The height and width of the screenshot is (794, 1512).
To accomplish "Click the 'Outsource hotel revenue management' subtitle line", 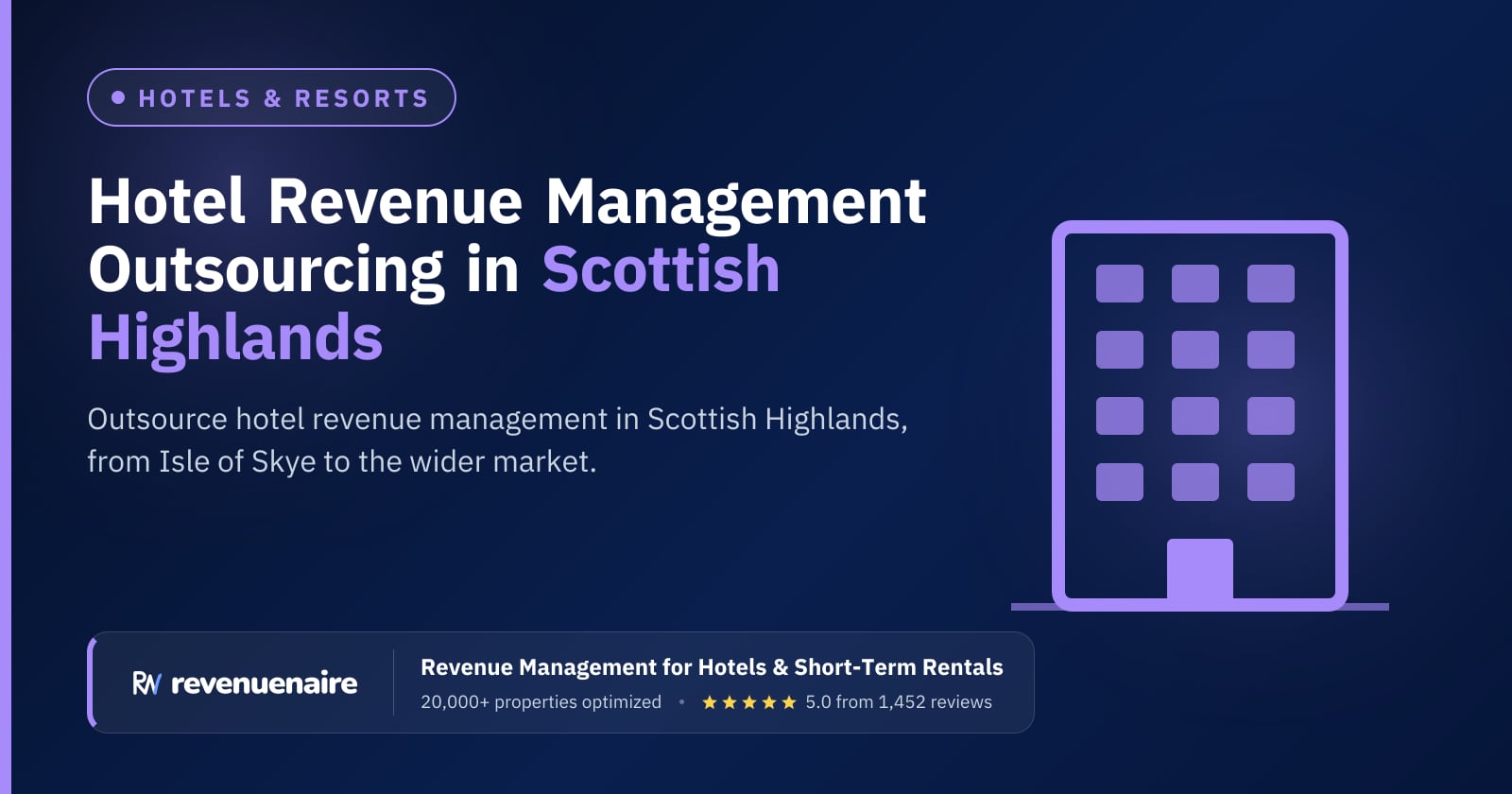I will (x=497, y=419).
